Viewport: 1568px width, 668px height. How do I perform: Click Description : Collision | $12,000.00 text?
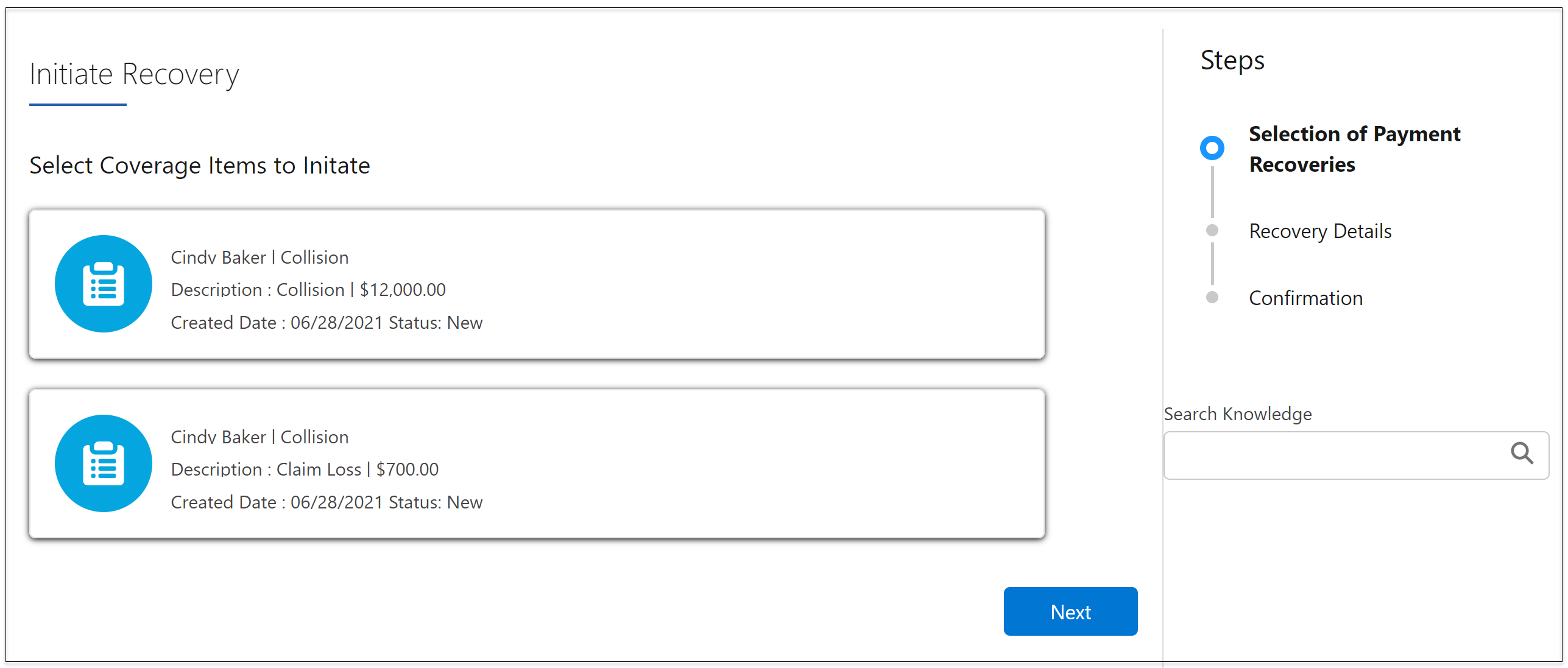click(308, 290)
